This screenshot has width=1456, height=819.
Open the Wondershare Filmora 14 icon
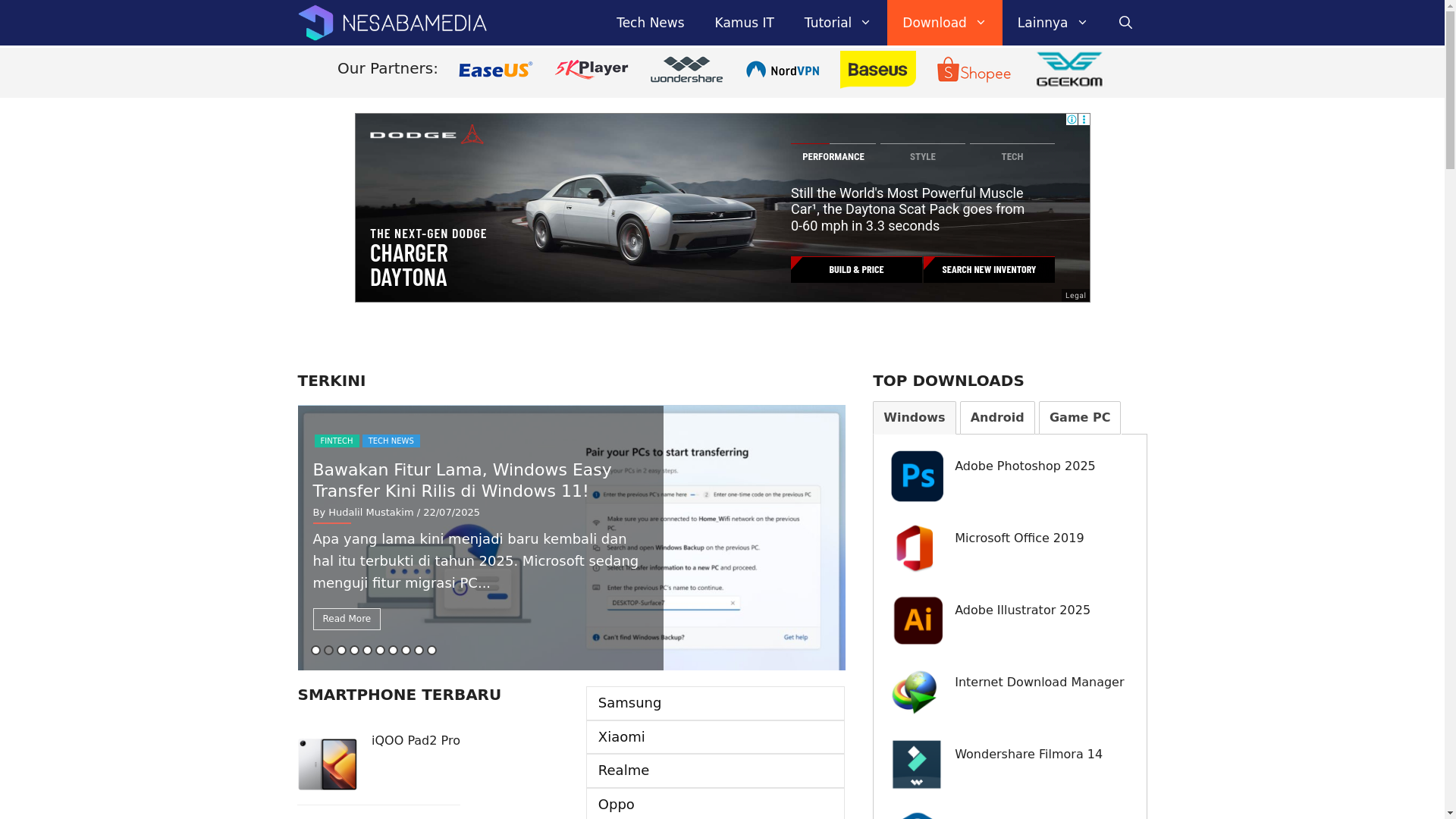coord(917,764)
